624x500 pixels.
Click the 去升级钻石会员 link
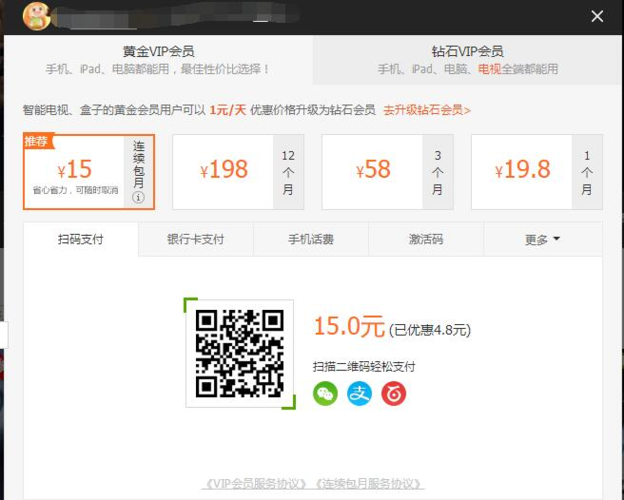pyautogui.click(x=426, y=111)
